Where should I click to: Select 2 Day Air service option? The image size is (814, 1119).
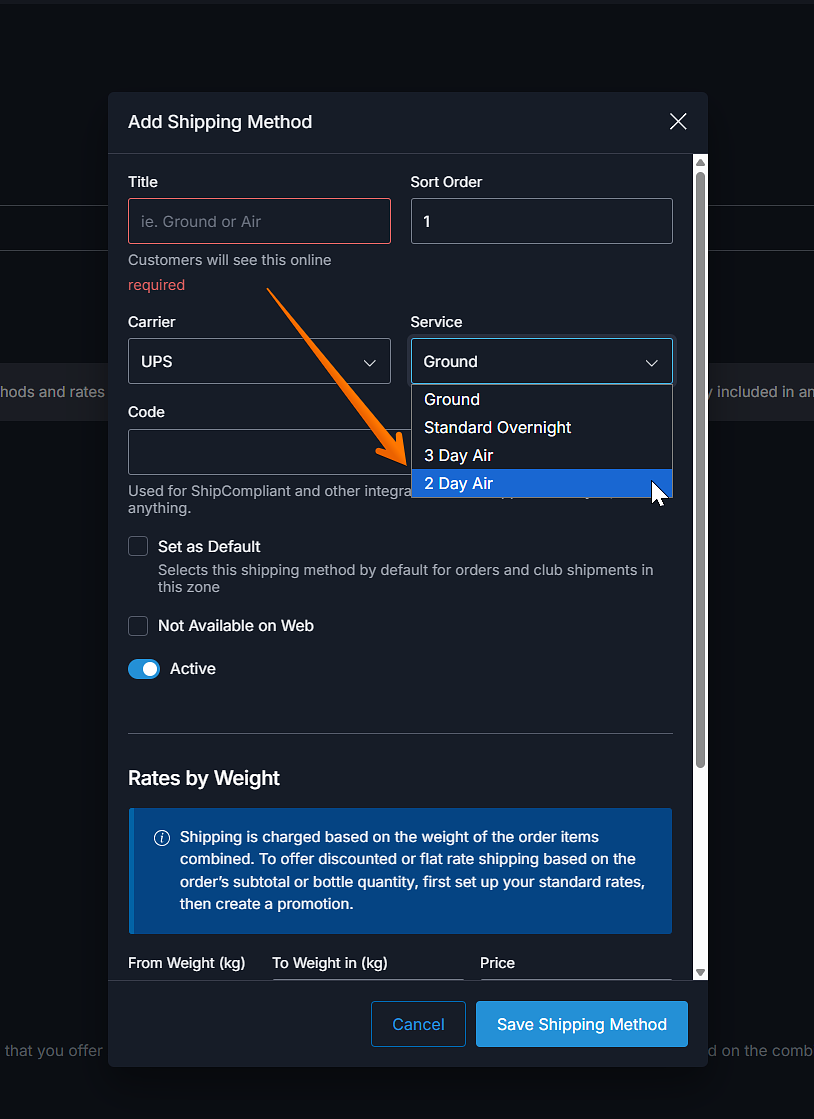tap(541, 483)
